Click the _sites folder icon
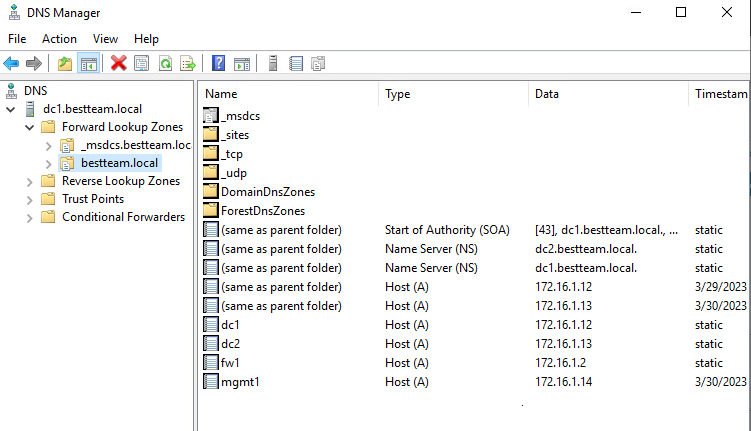751x431 pixels. click(211, 135)
